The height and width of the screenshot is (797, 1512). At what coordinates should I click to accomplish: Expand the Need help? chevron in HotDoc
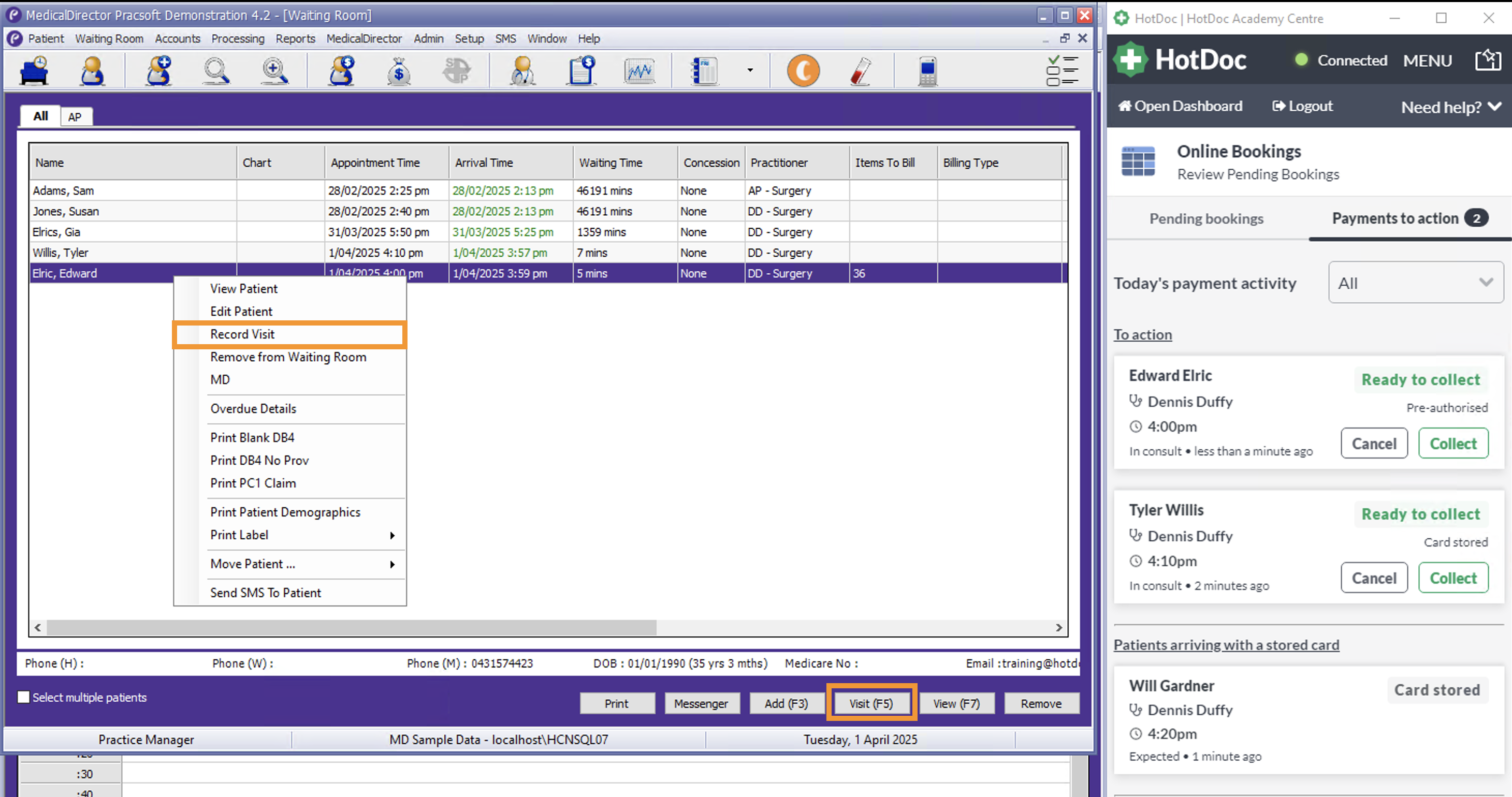click(x=1495, y=107)
